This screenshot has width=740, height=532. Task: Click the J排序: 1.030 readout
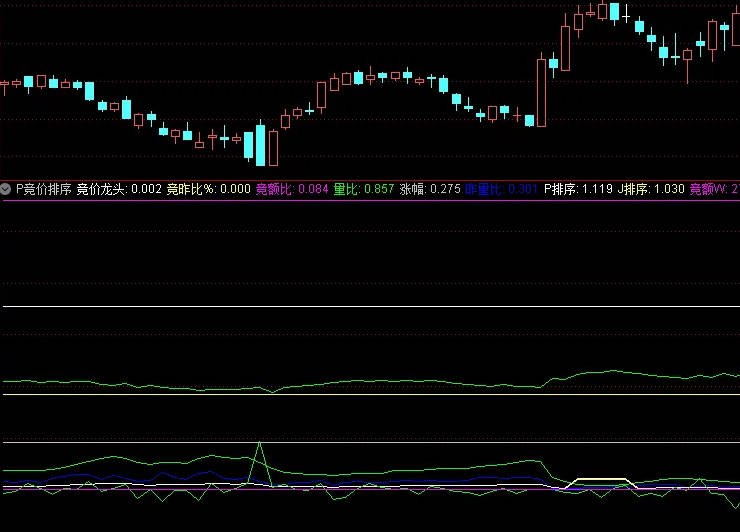[651, 189]
